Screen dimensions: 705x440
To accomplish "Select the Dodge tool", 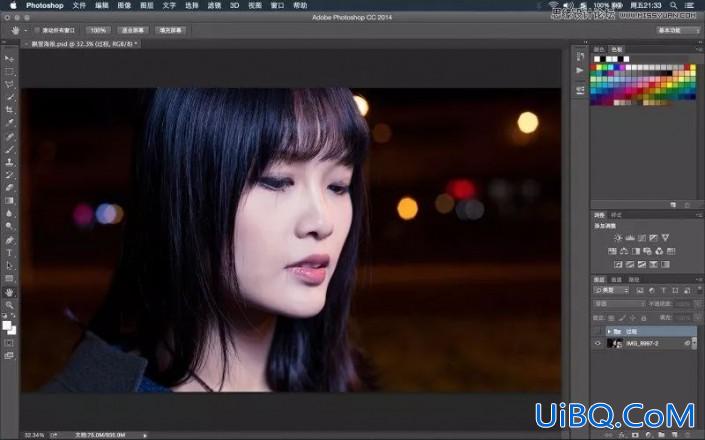I will [9, 226].
